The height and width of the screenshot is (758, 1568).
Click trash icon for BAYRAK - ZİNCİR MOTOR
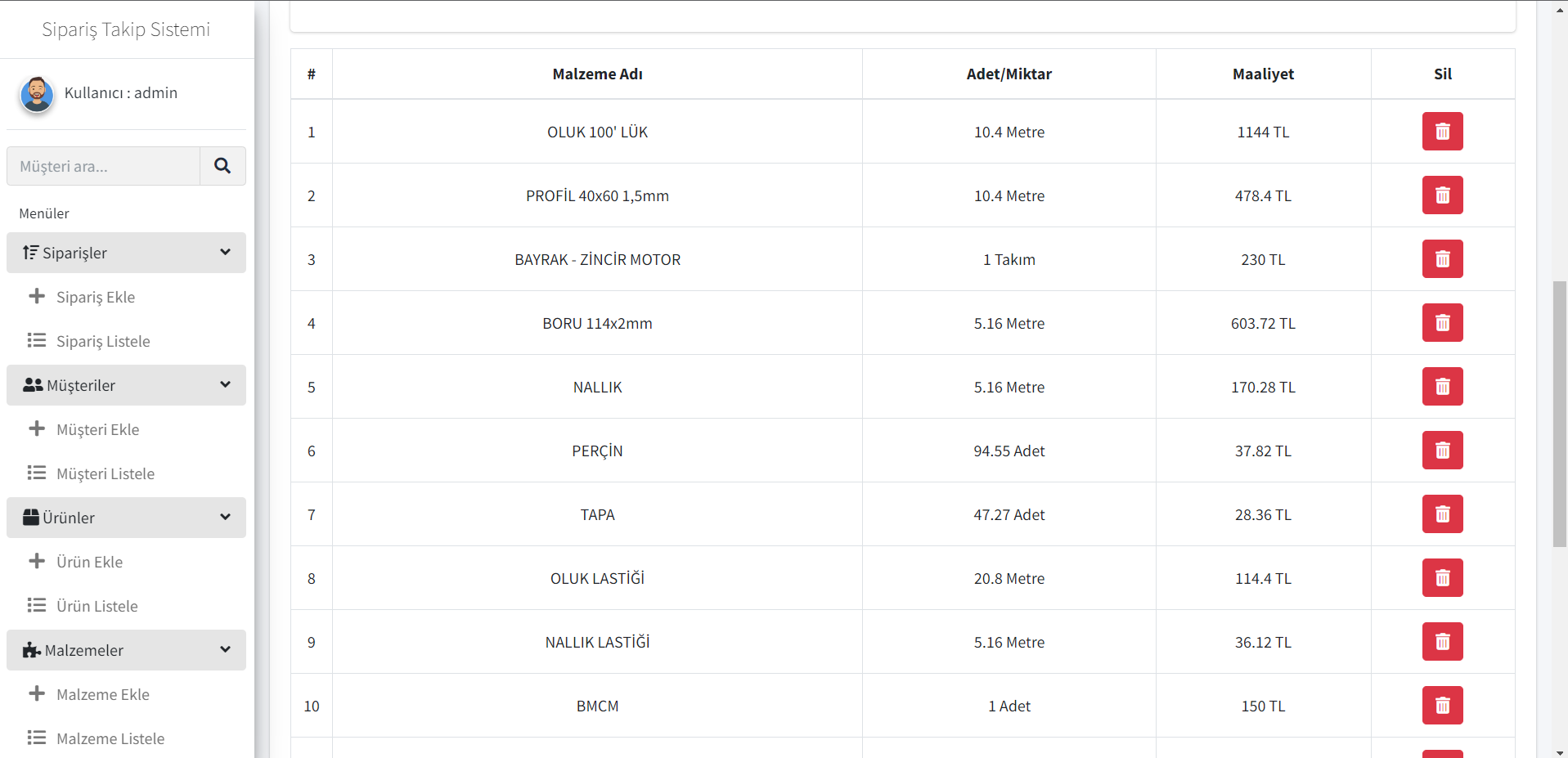point(1442,259)
